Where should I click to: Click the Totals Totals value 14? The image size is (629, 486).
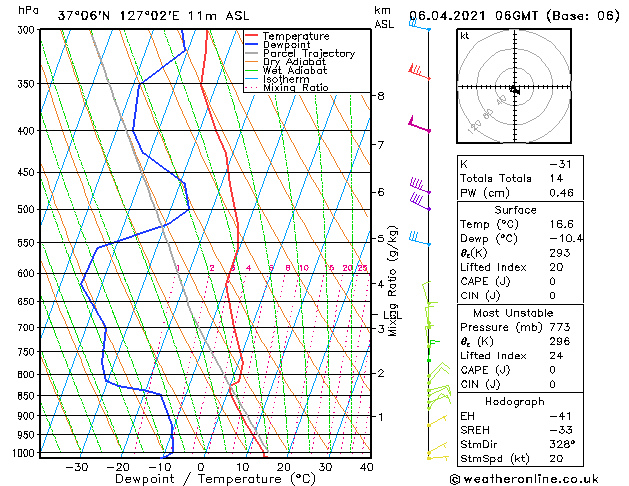(556, 178)
